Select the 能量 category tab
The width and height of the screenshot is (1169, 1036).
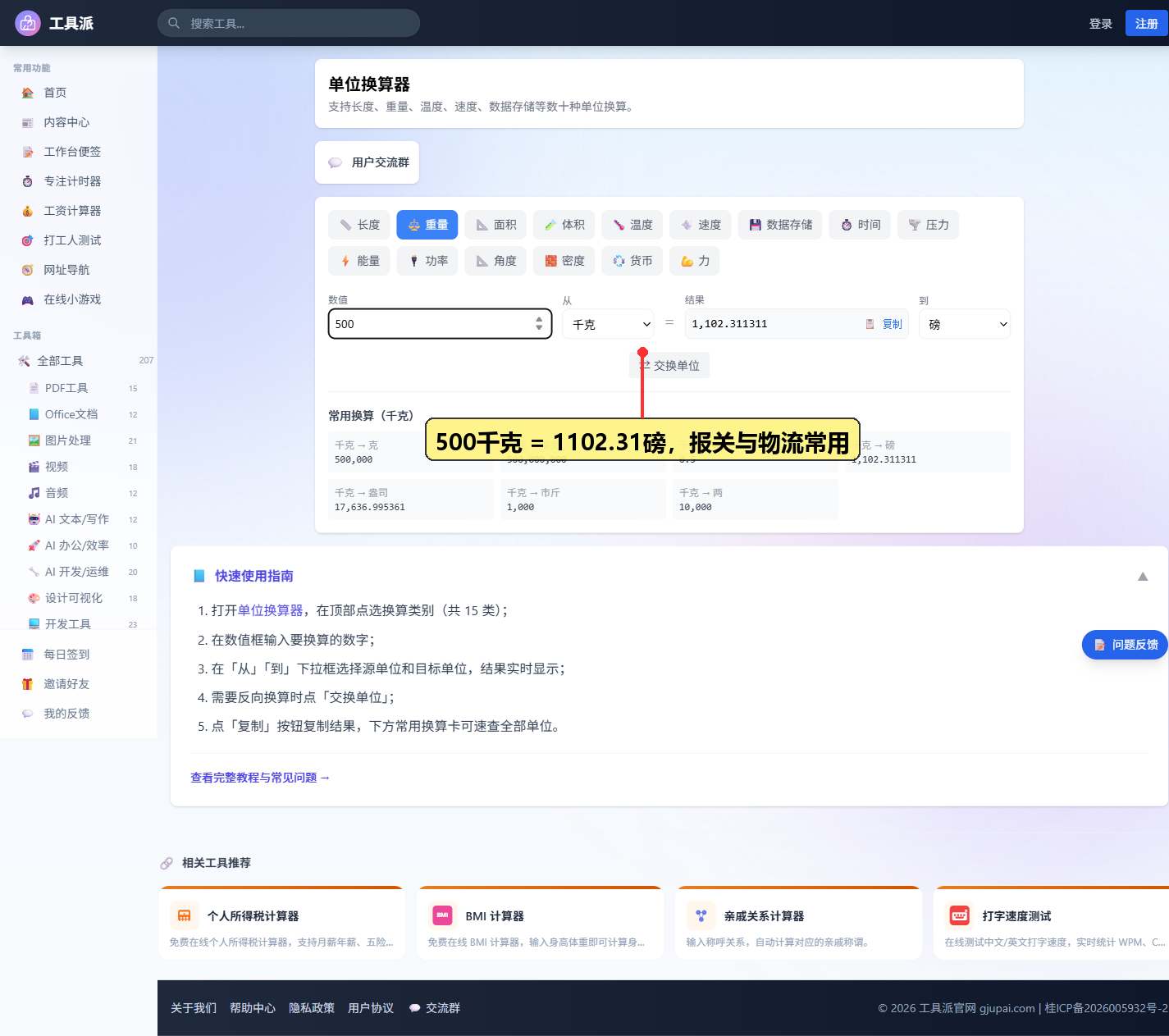[359, 261]
